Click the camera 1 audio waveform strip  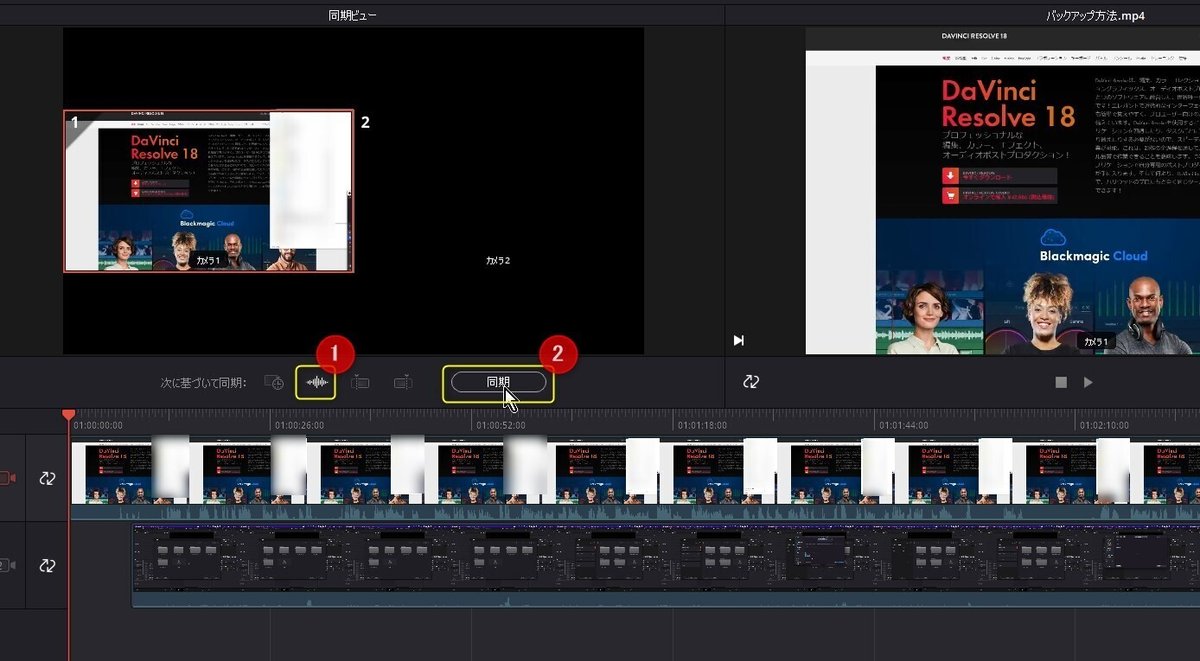tap(635, 512)
